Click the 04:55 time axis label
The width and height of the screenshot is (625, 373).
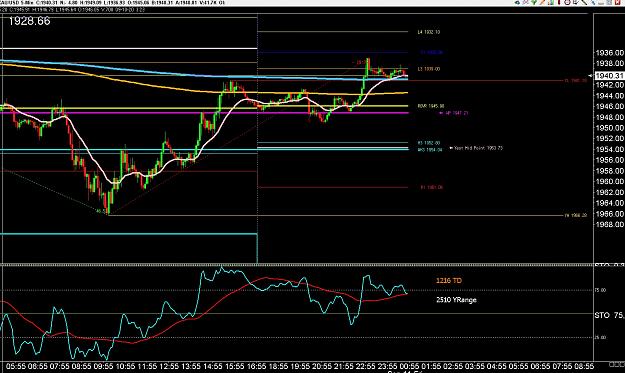click(496, 366)
